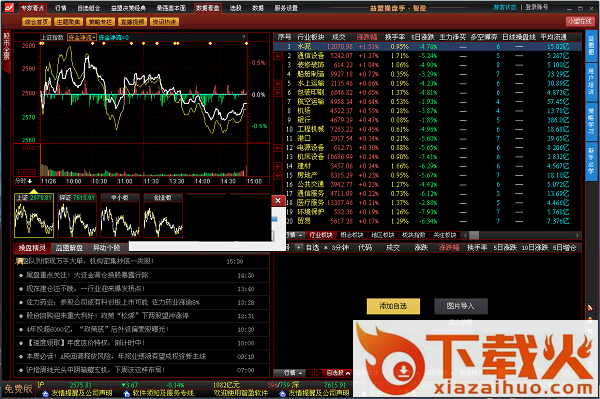Viewport: 600px width, 399px height.
Task: Click the horizontal scrollbar thumb under sector table
Action: coord(474,235)
